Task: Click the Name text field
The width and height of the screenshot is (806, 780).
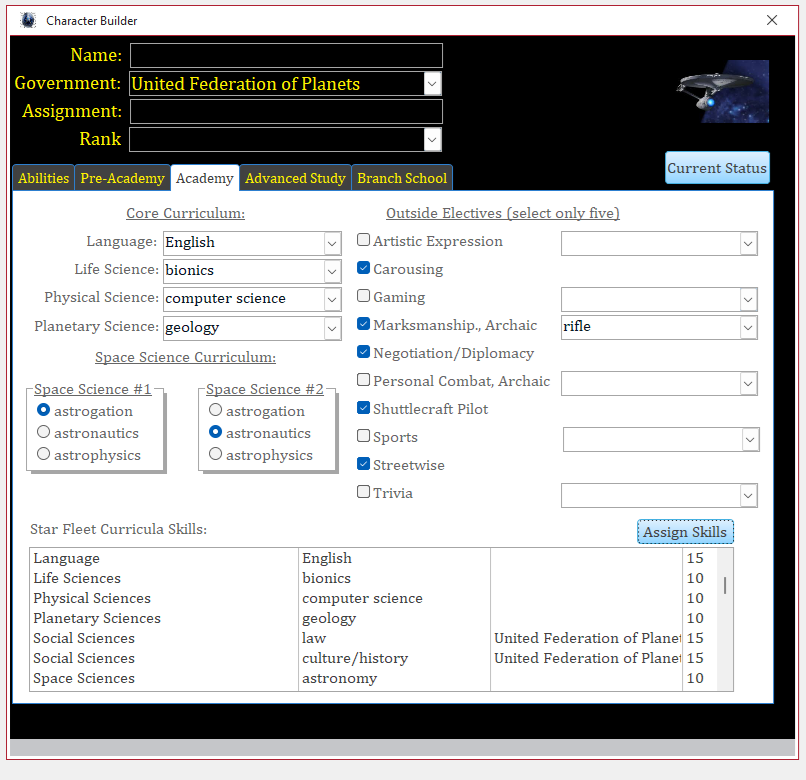Action: 286,56
